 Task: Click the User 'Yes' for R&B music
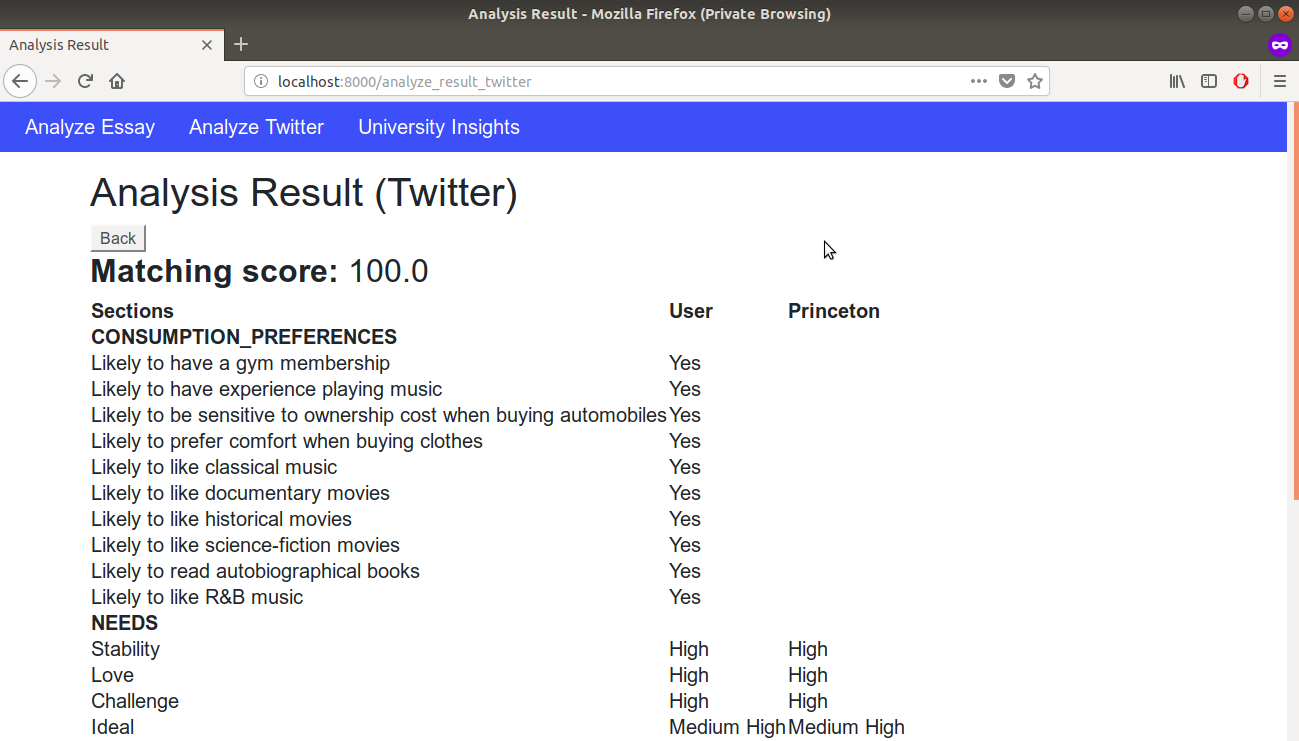(685, 597)
